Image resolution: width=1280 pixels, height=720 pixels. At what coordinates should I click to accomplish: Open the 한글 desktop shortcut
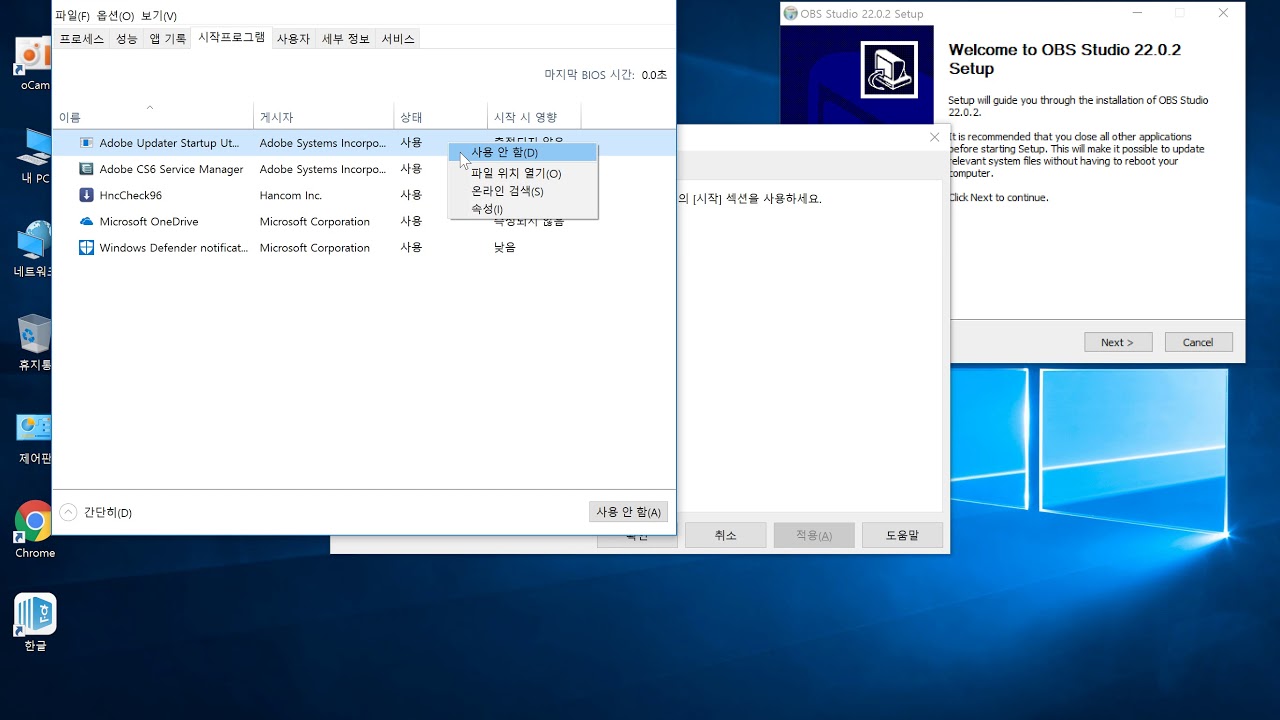click(x=35, y=622)
